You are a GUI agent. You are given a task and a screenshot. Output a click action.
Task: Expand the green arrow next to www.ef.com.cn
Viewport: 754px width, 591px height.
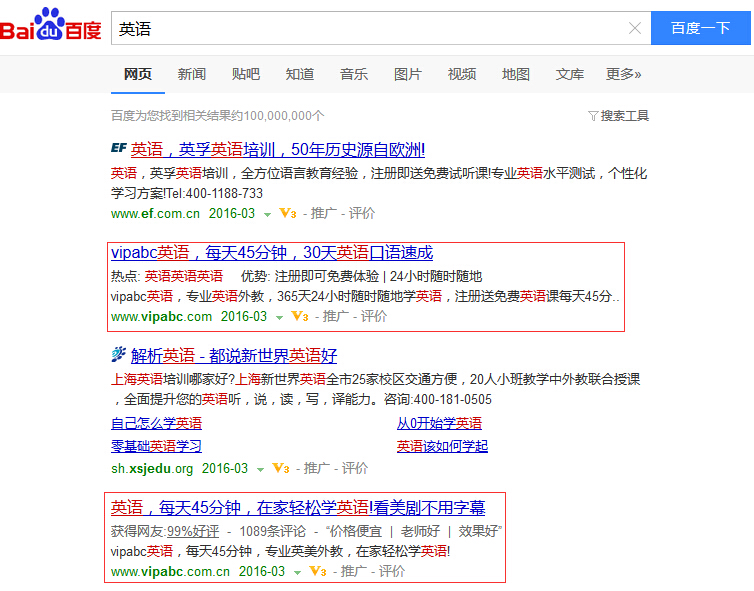(x=267, y=214)
